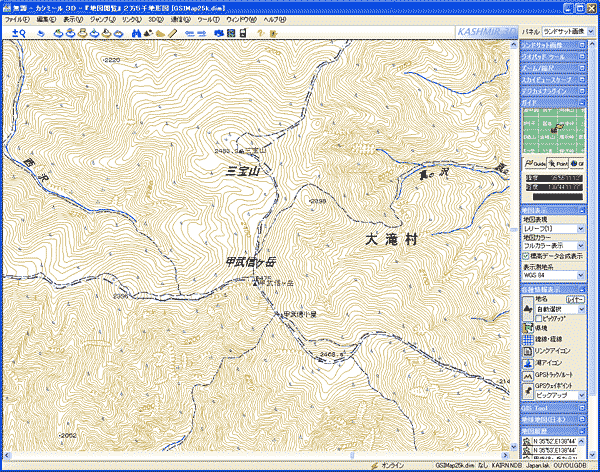600x472 pixels.
Task: Click the 甲武信ヶ岳 summit label on map
Action: point(251,262)
